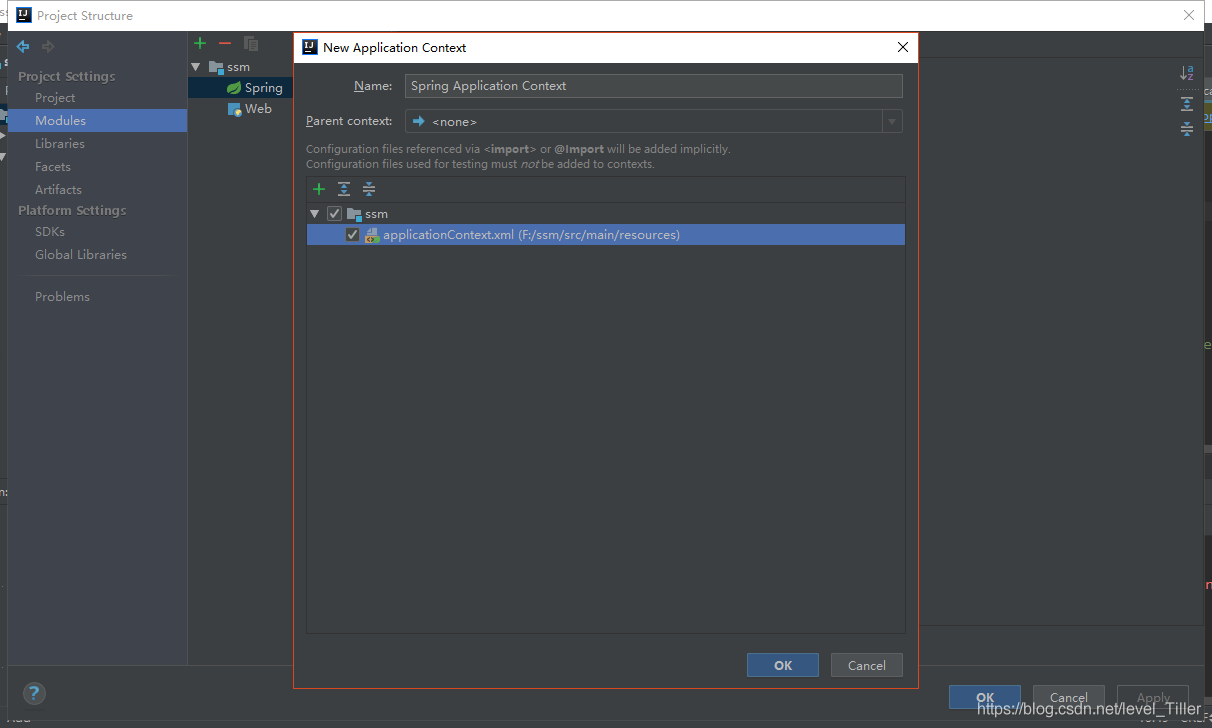Screen dimensions: 1212x728
Task: Open Facets under Project Settings
Action: point(53,166)
